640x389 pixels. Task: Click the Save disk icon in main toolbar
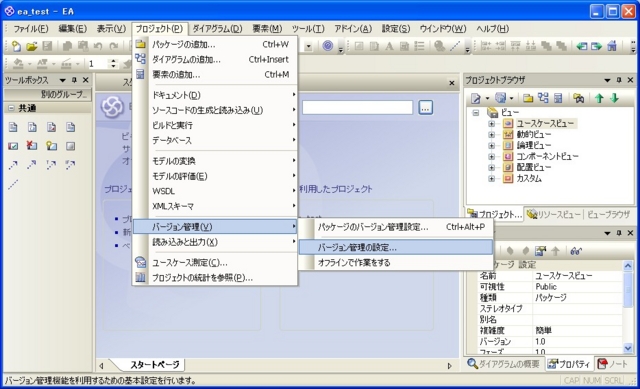[47, 46]
